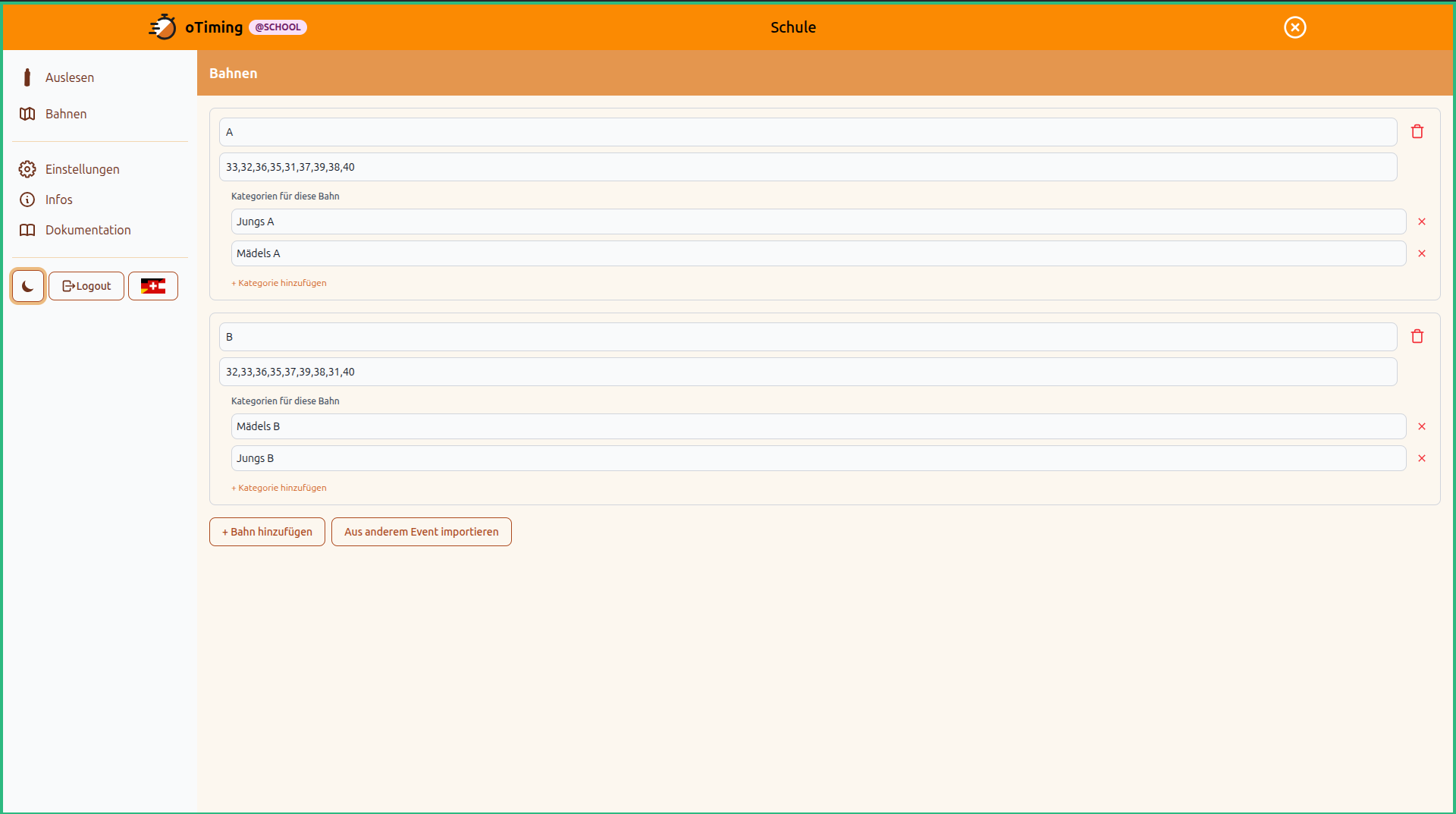Screen dimensions: 1456x814
Task: Delete course A using trash icon
Action: click(1417, 132)
